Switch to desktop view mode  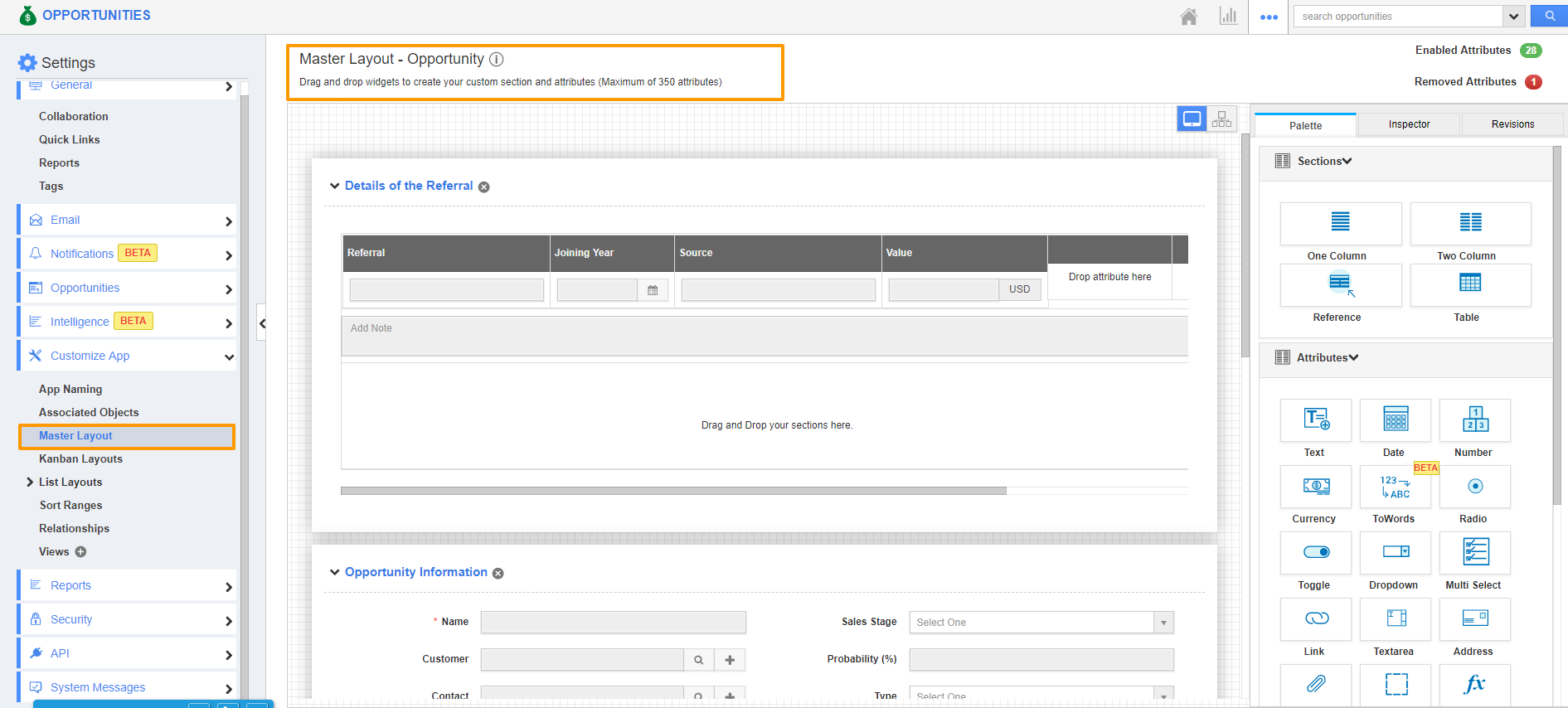(x=1192, y=119)
